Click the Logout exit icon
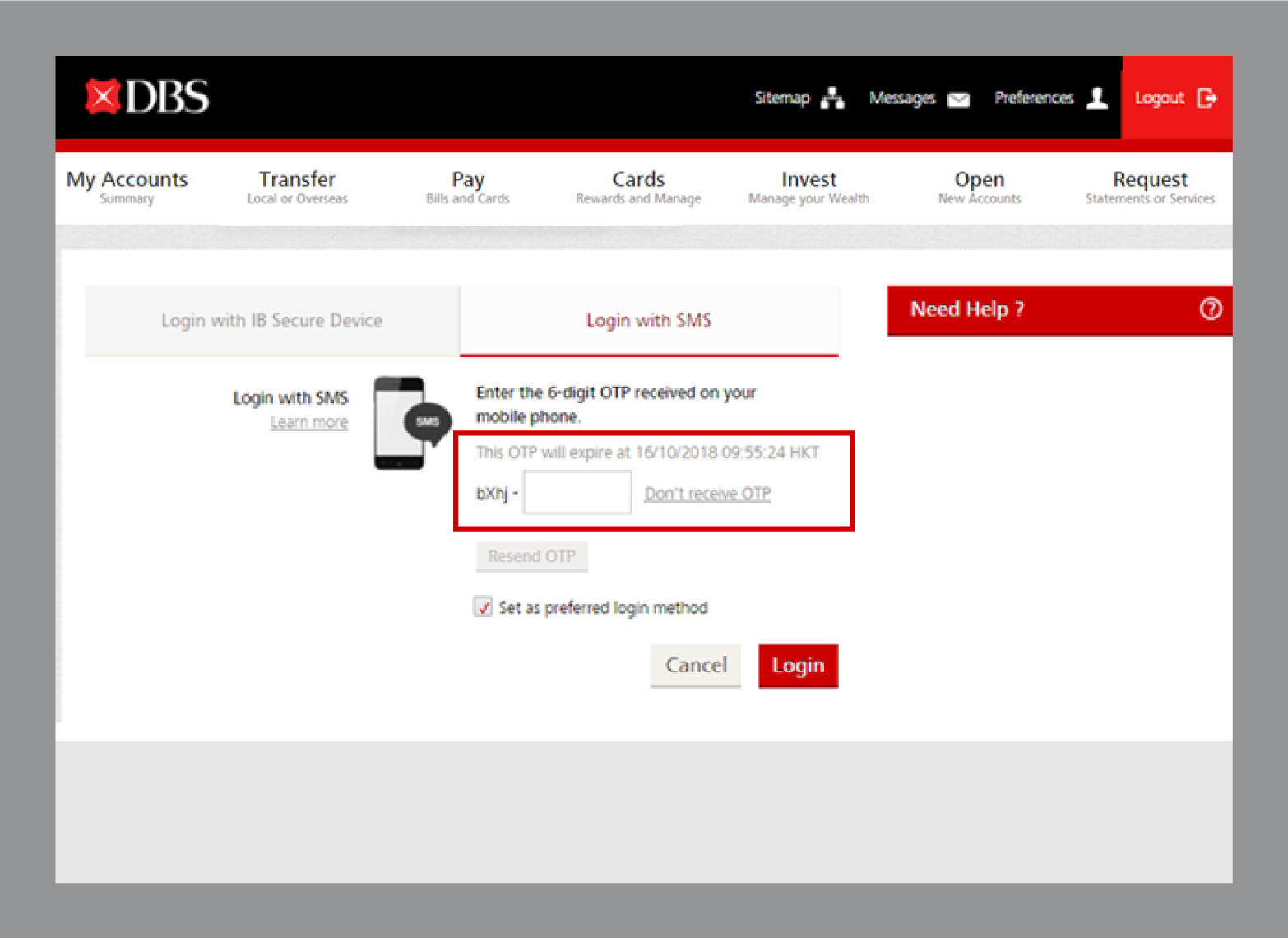 [1207, 98]
